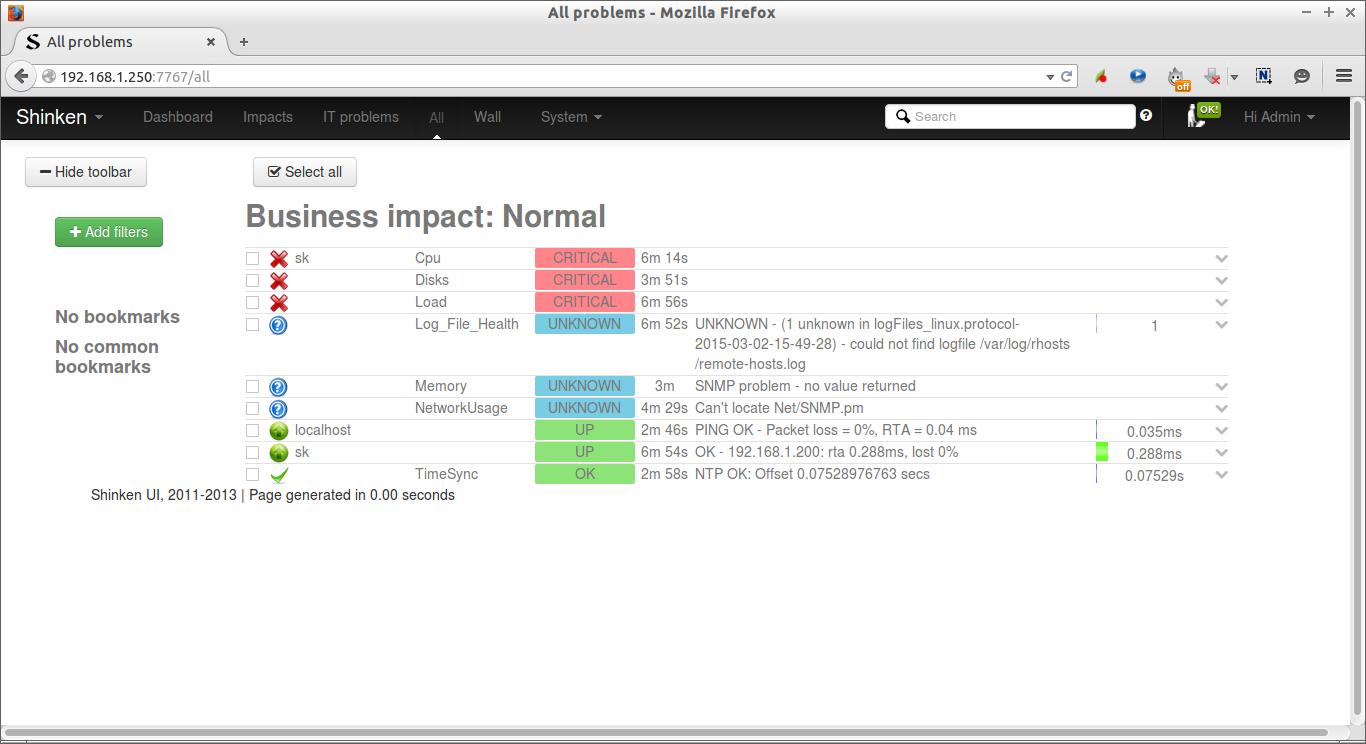This screenshot has width=1366, height=744.
Task: Click the red critical icon in the Load row
Action: click(x=279, y=303)
